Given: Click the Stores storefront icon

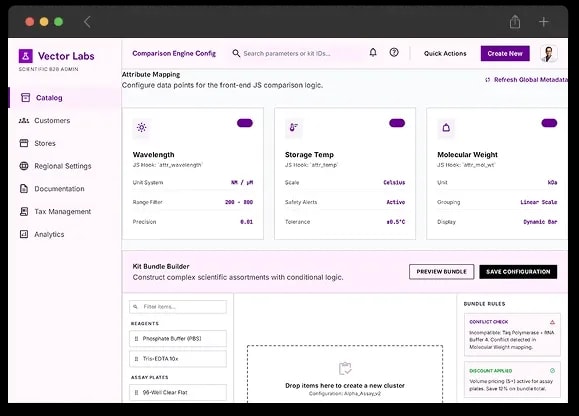Looking at the screenshot, I should [x=24, y=143].
